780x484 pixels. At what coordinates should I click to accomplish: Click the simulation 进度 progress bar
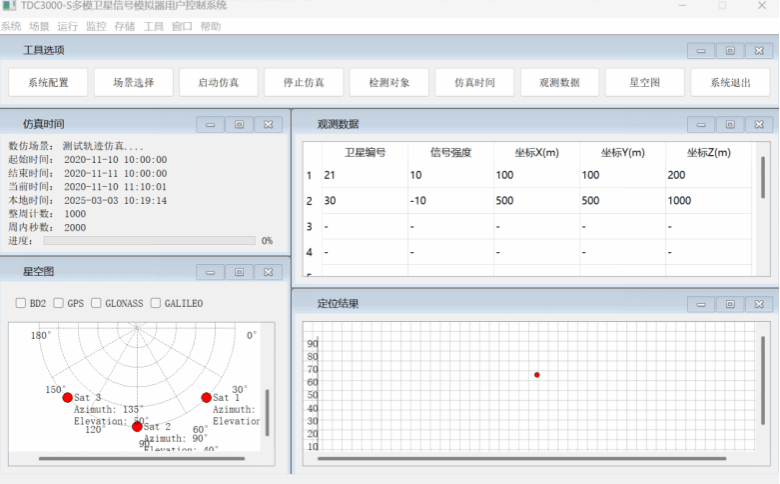pos(149,241)
